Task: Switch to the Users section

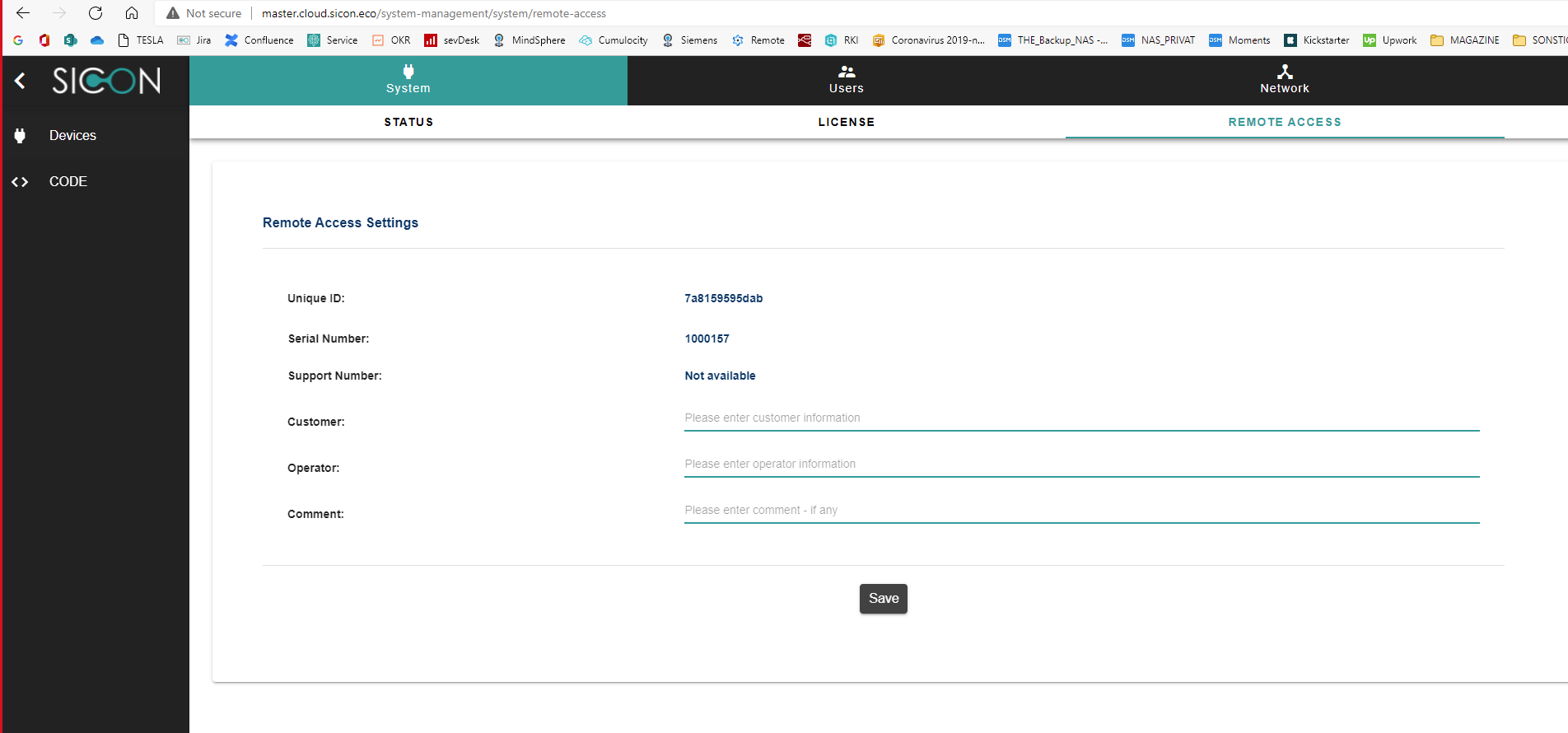Action: pos(846,80)
